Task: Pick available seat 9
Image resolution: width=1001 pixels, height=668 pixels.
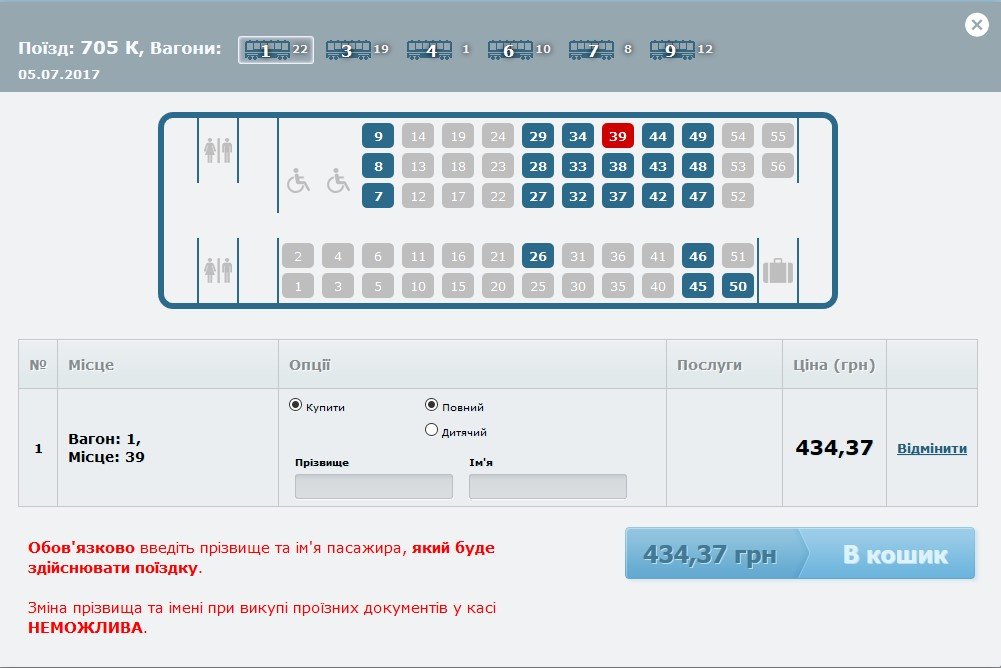Action: (378, 137)
